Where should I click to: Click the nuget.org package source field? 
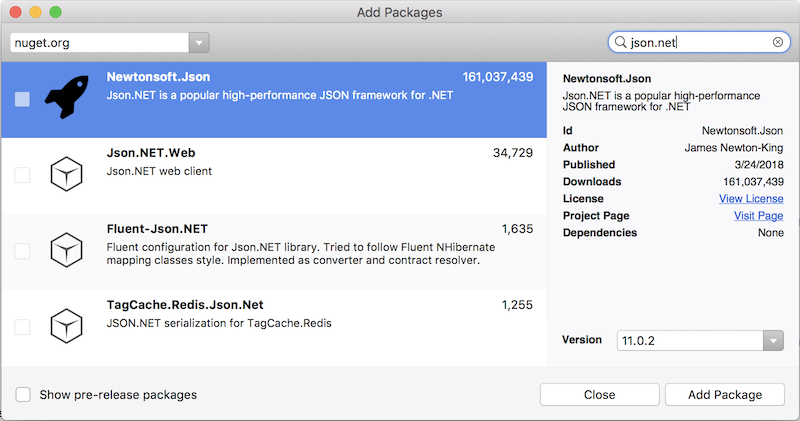[x=99, y=42]
